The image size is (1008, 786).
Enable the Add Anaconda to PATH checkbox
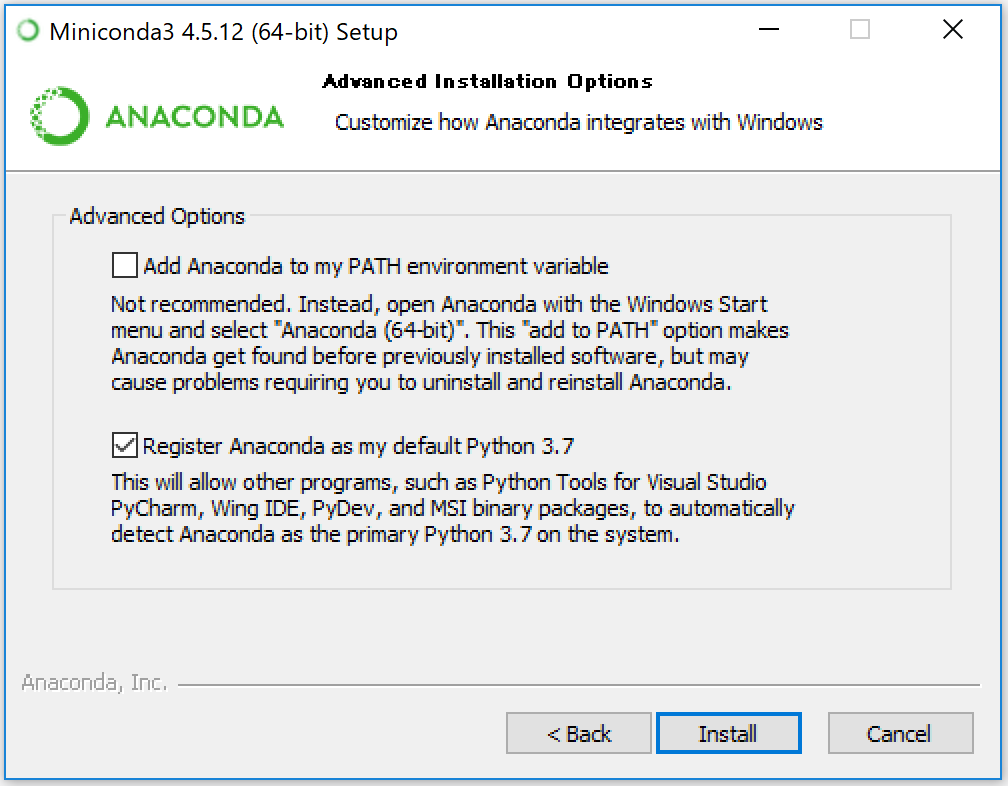(125, 266)
